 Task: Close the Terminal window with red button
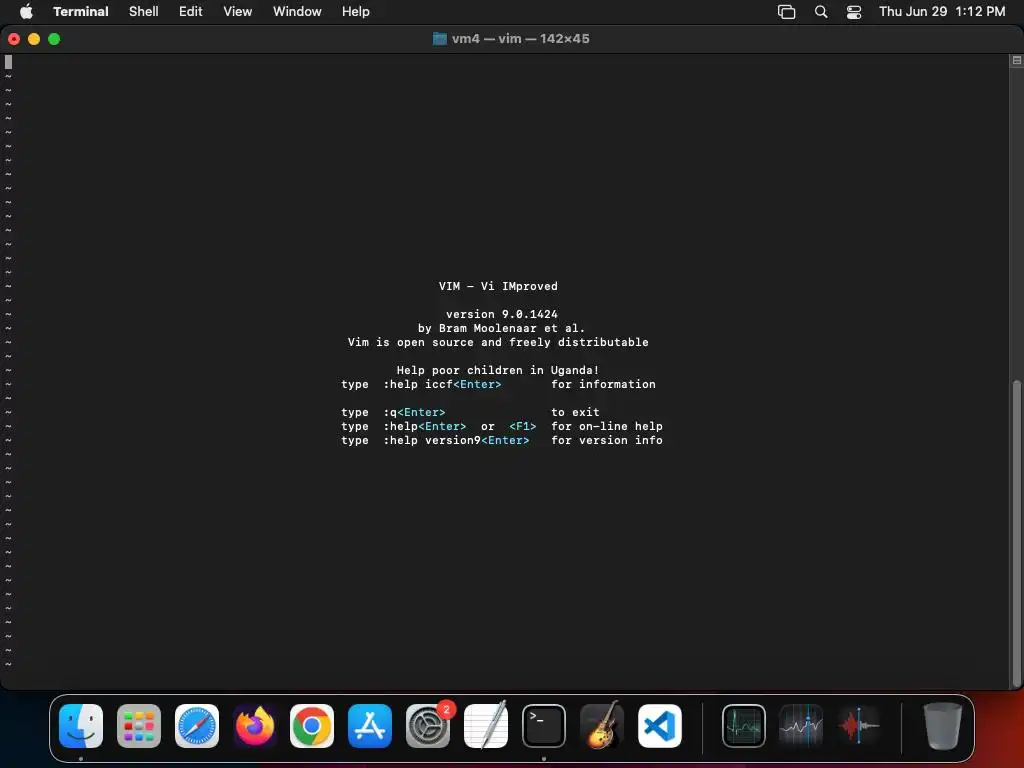point(14,39)
